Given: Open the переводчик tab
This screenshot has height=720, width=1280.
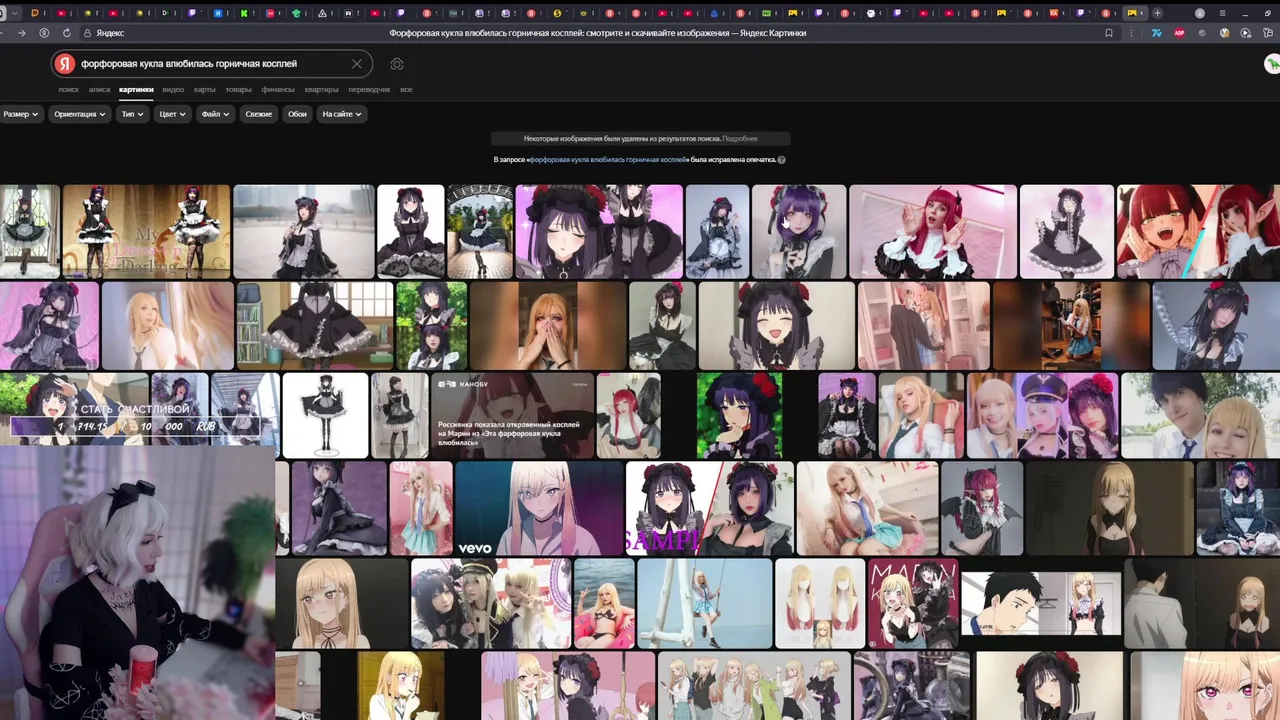Looking at the screenshot, I should click(369, 90).
